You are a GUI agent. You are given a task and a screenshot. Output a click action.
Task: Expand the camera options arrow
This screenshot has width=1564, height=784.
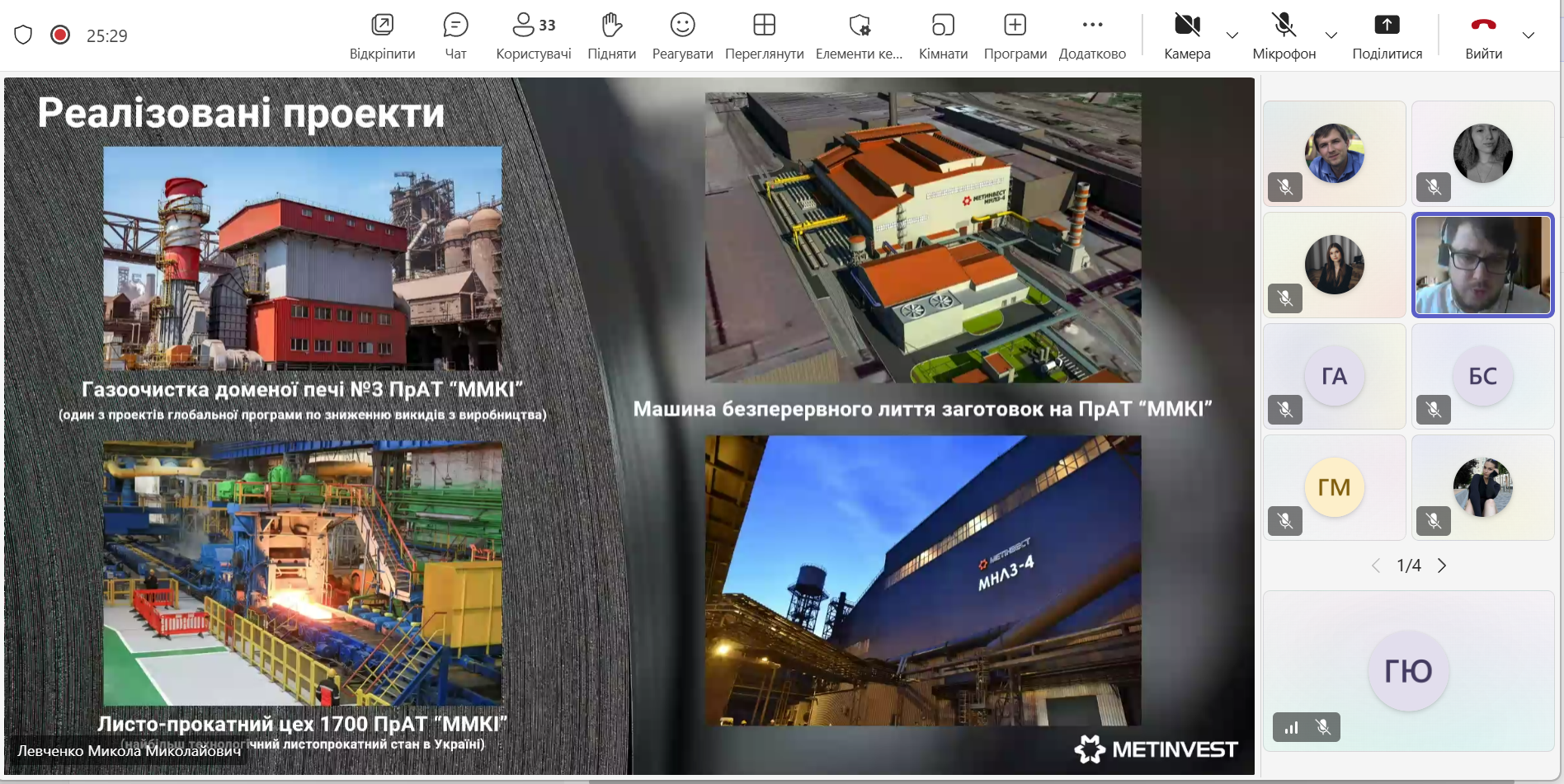pos(1232,35)
